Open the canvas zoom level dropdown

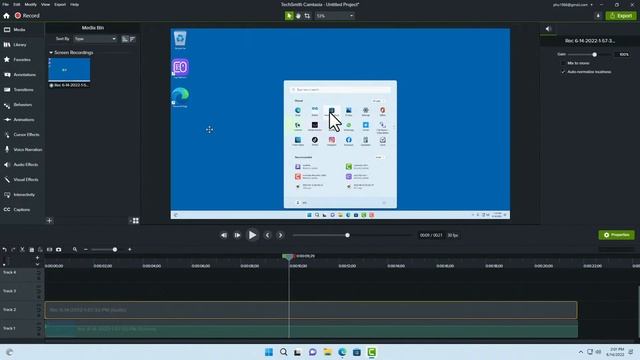(335, 16)
